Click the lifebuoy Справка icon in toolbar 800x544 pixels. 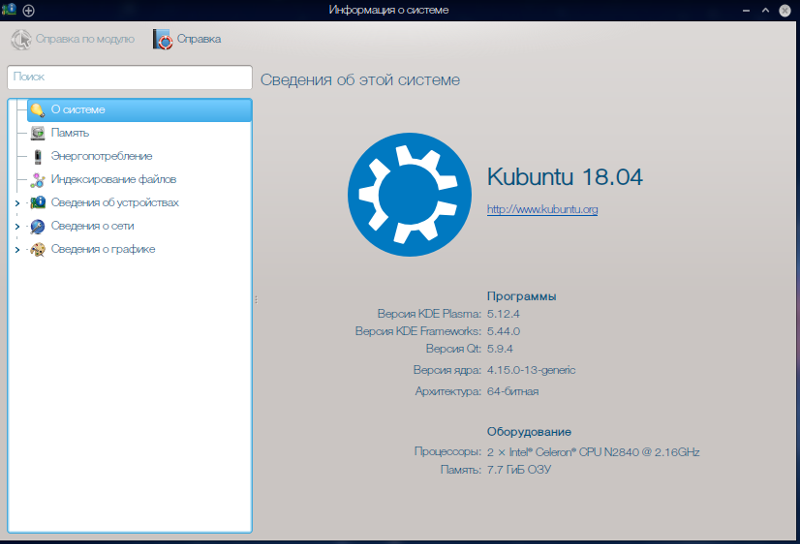click(x=163, y=39)
